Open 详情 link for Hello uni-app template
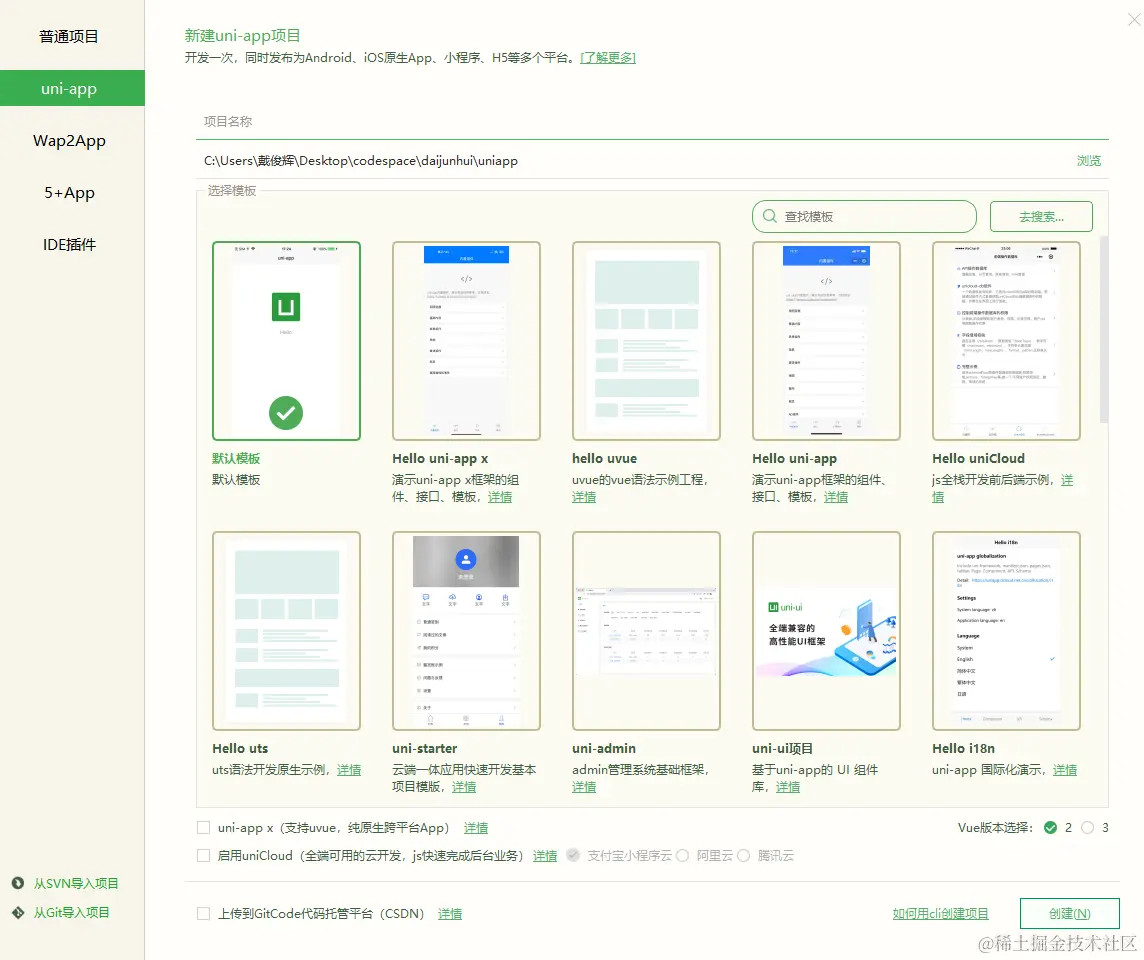 click(836, 497)
